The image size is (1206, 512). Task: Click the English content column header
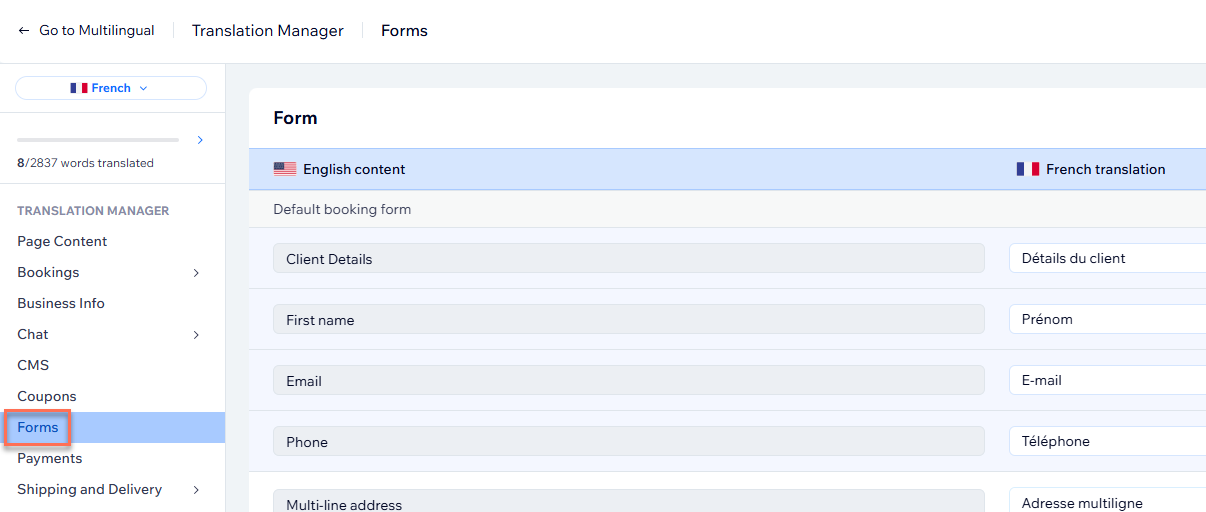(x=354, y=169)
